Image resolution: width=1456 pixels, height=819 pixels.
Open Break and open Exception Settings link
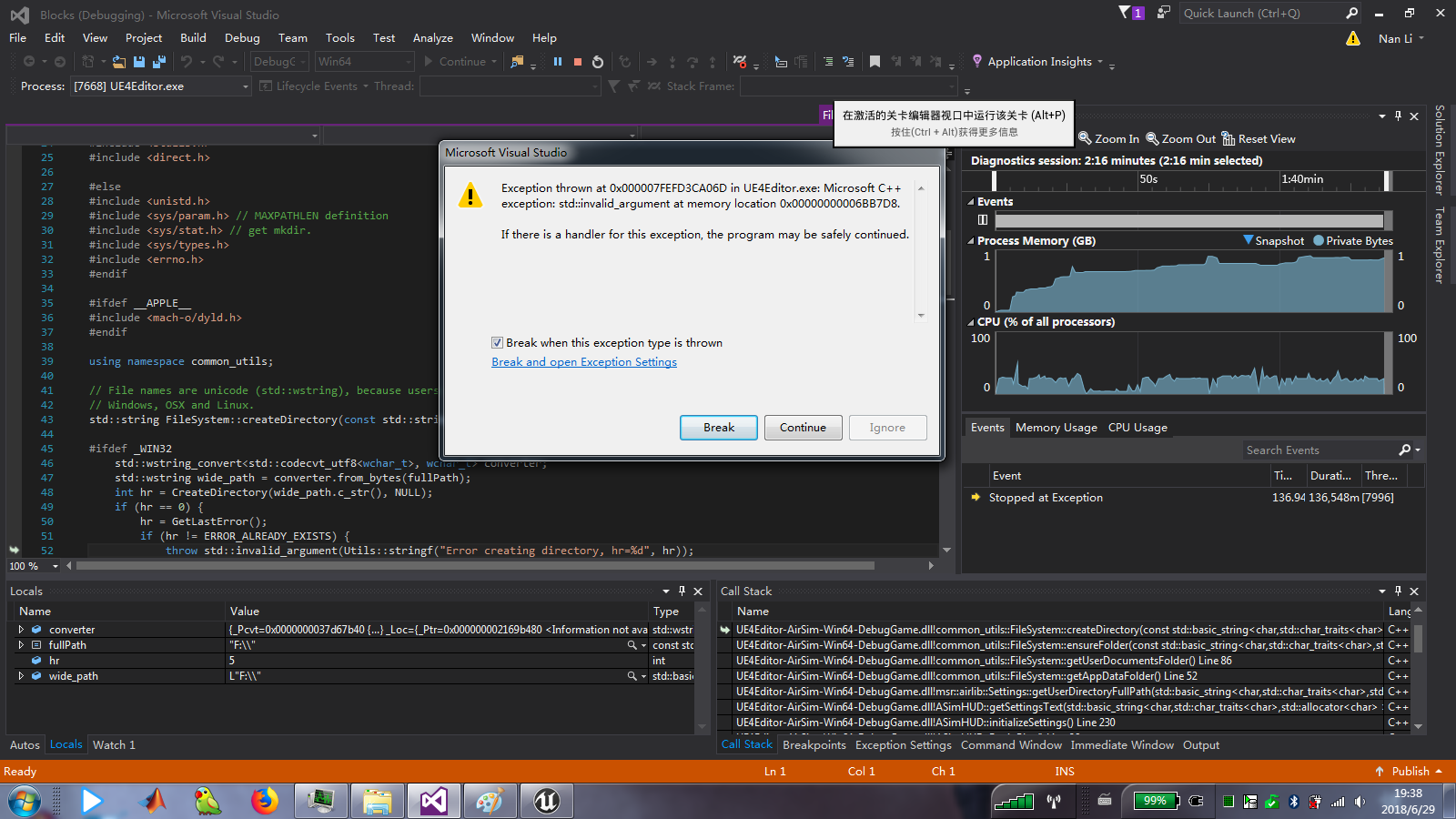(583, 361)
